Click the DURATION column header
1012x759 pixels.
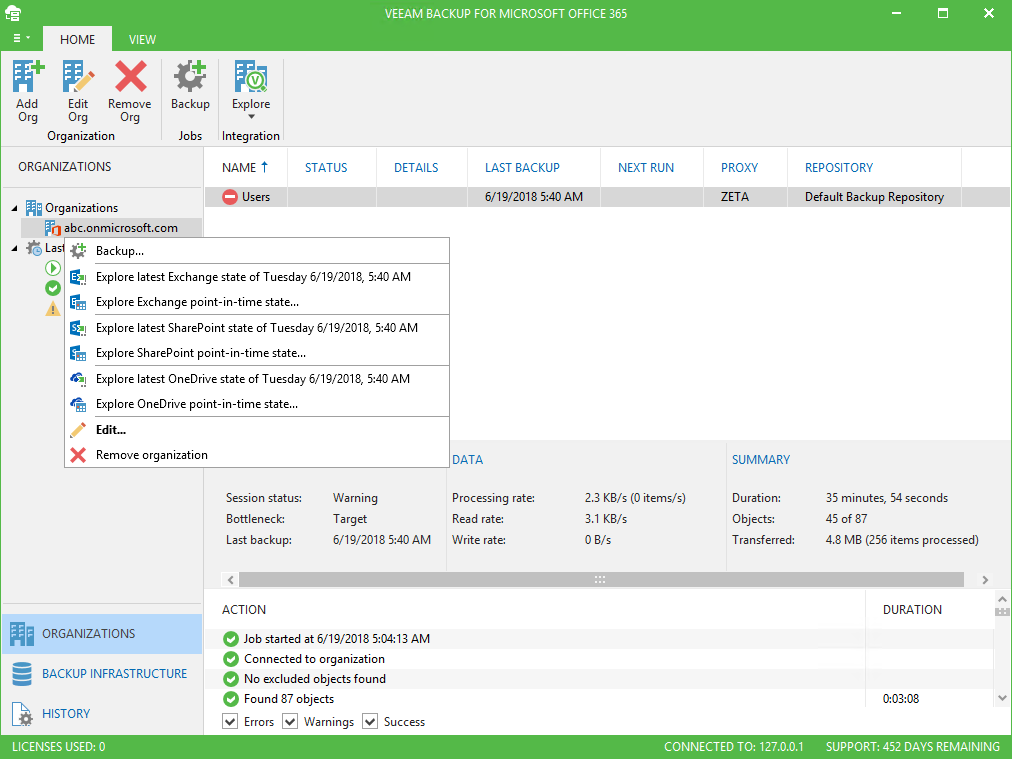pyautogui.click(x=913, y=610)
